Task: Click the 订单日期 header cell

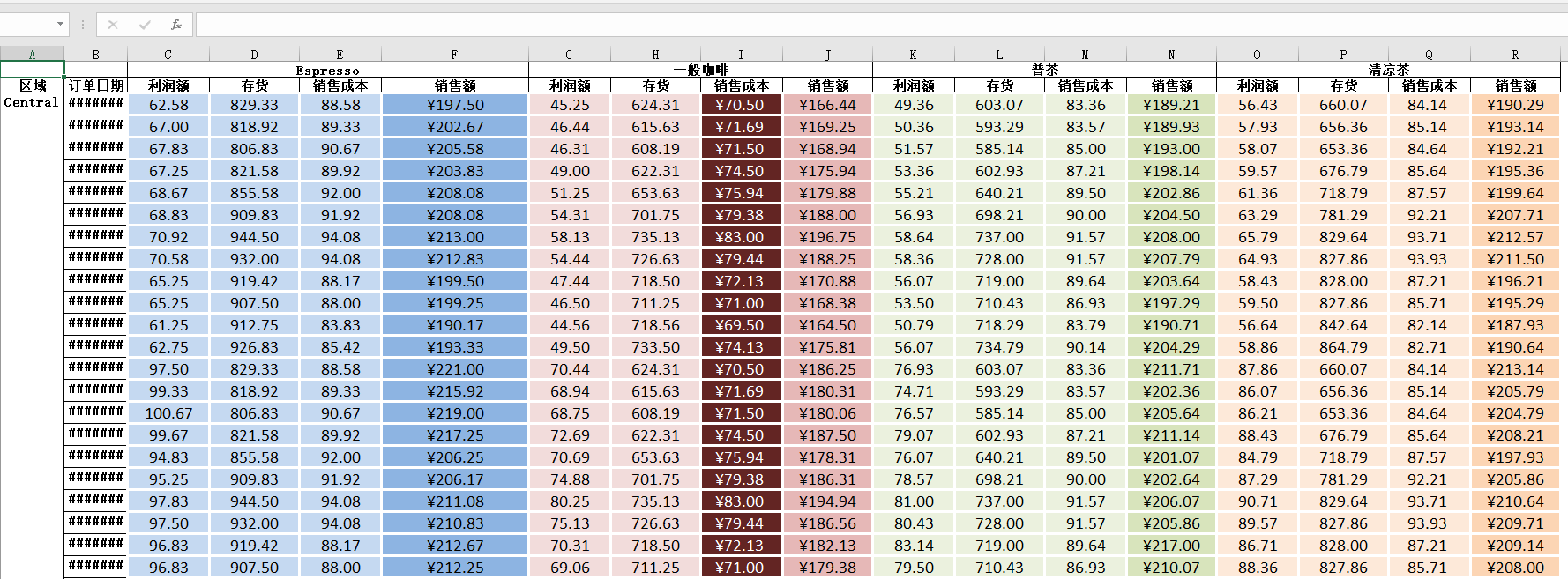Action: pyautogui.click(x=95, y=85)
